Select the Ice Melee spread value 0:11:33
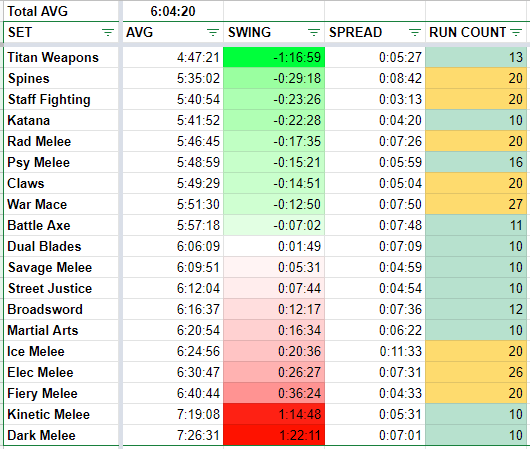 point(375,351)
